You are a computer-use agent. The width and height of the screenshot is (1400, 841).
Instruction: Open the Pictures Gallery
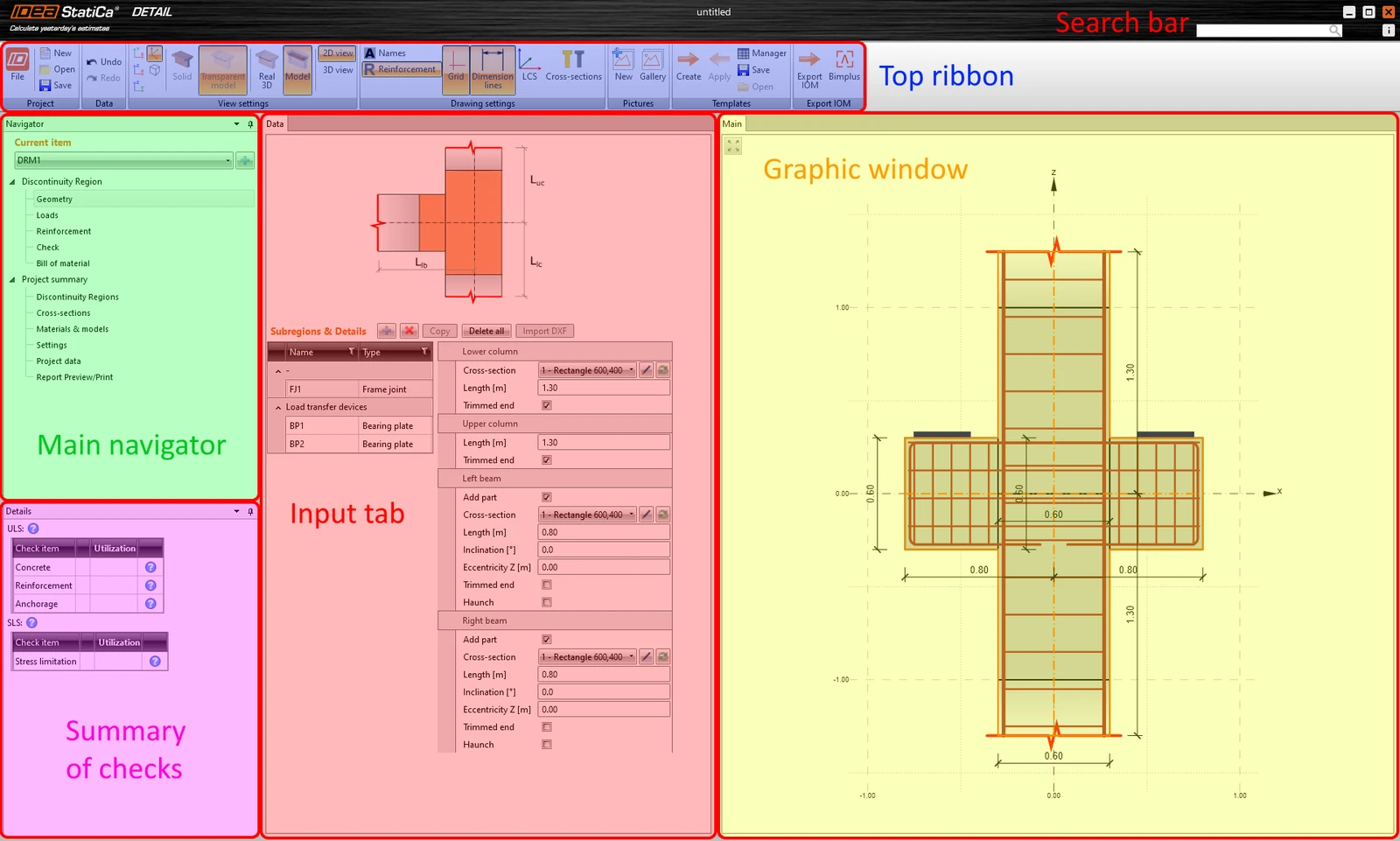click(653, 66)
